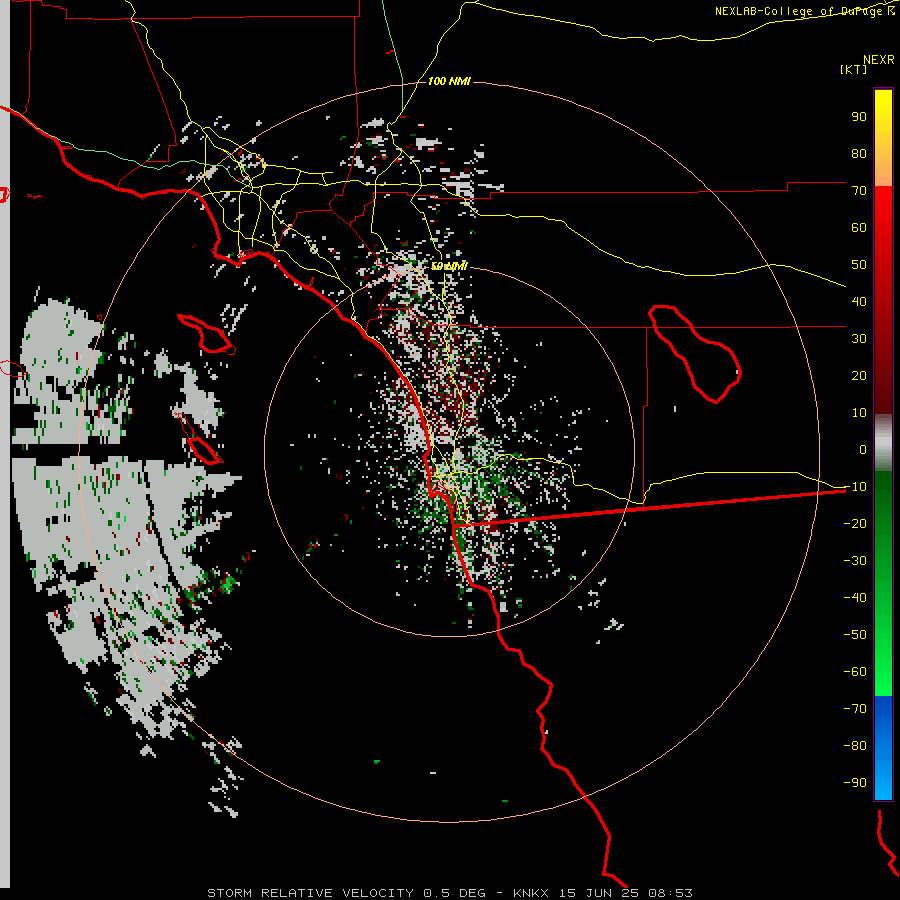Click the [KT] units label
The image size is (900, 900).
[854, 69]
